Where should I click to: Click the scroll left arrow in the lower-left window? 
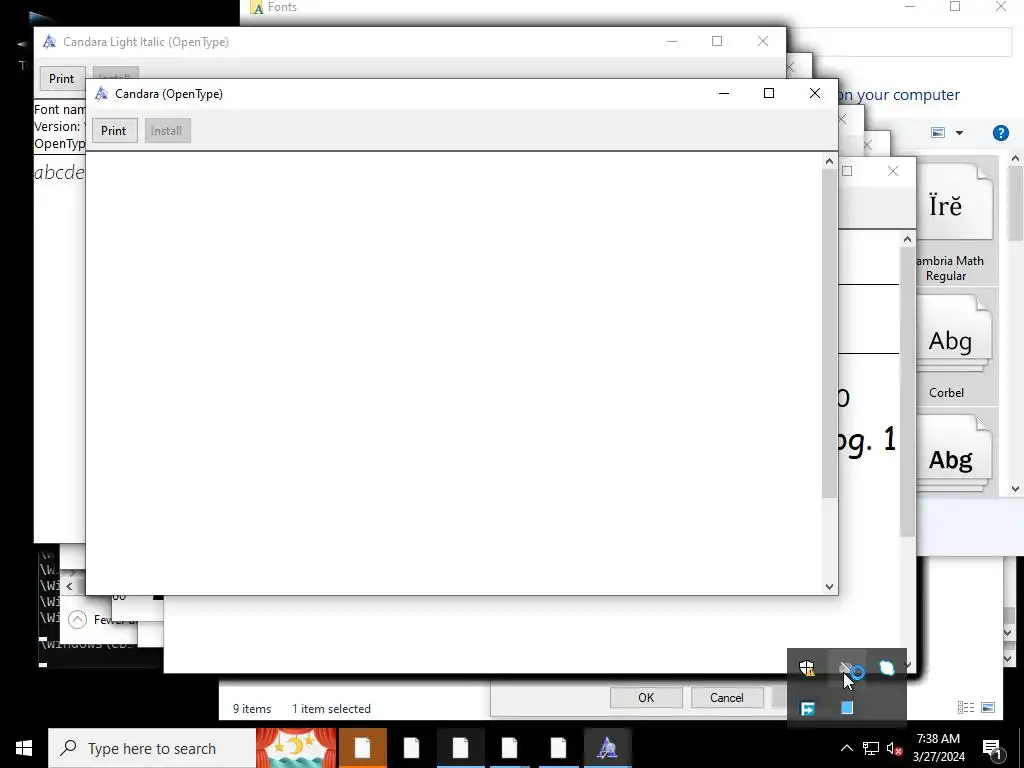69,586
